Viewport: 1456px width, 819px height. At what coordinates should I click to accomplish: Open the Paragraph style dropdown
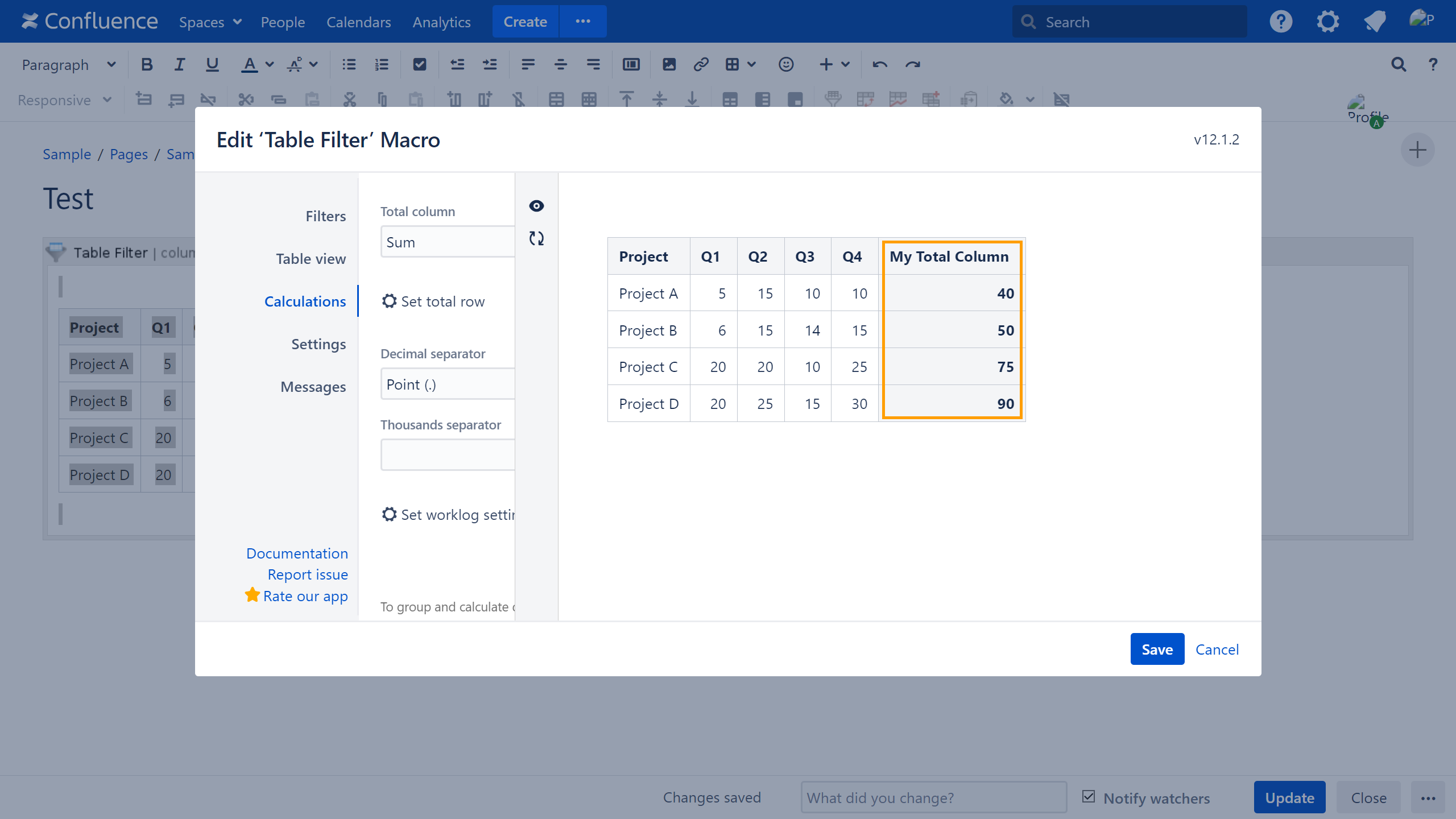coord(68,64)
